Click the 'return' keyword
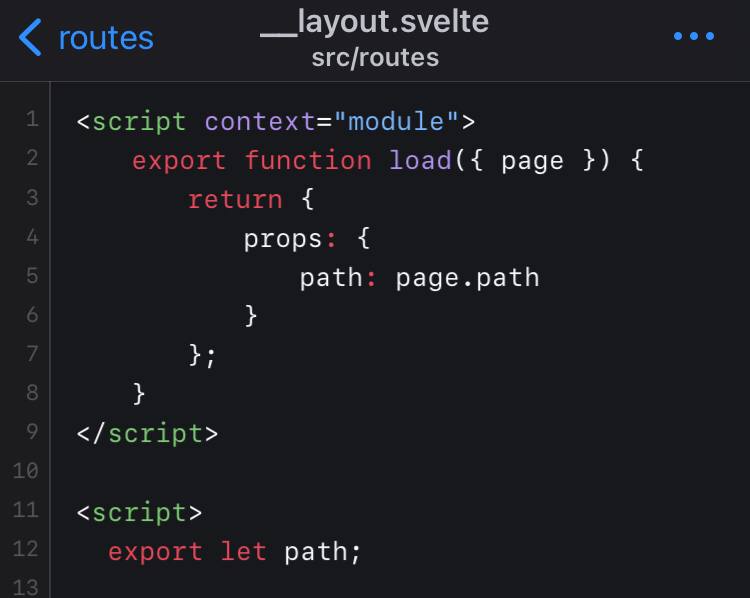 (235, 199)
